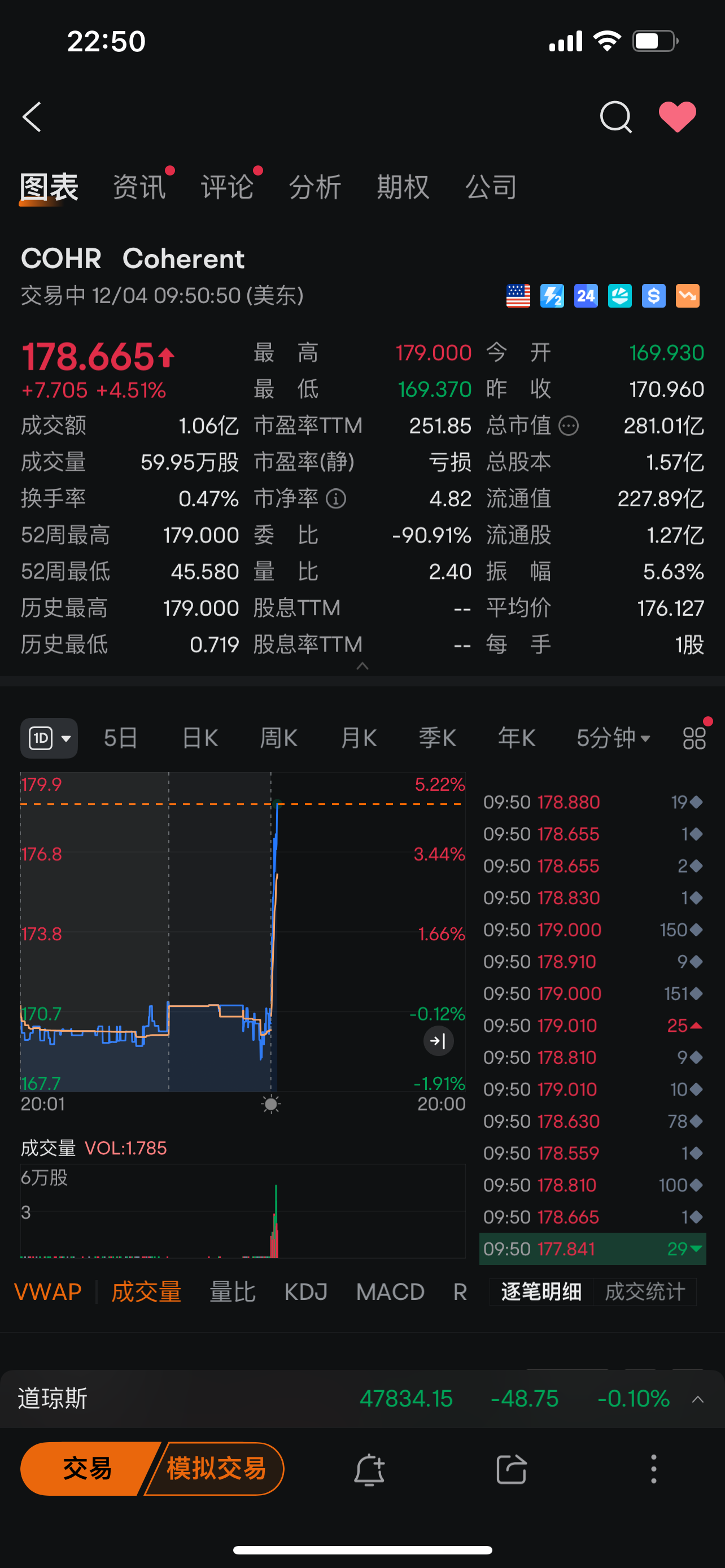725x1568 pixels.
Task: Open the 1D timeframe dropdown
Action: tap(49, 738)
